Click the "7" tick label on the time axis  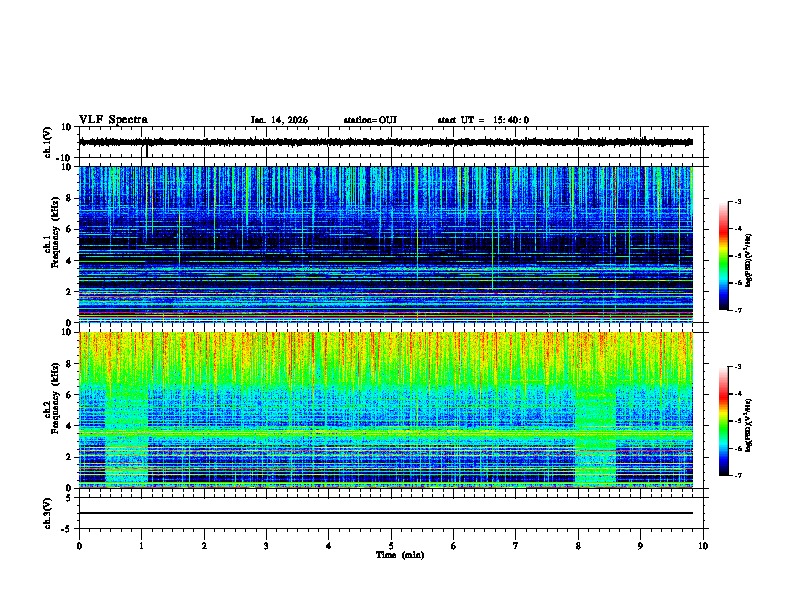(x=516, y=546)
